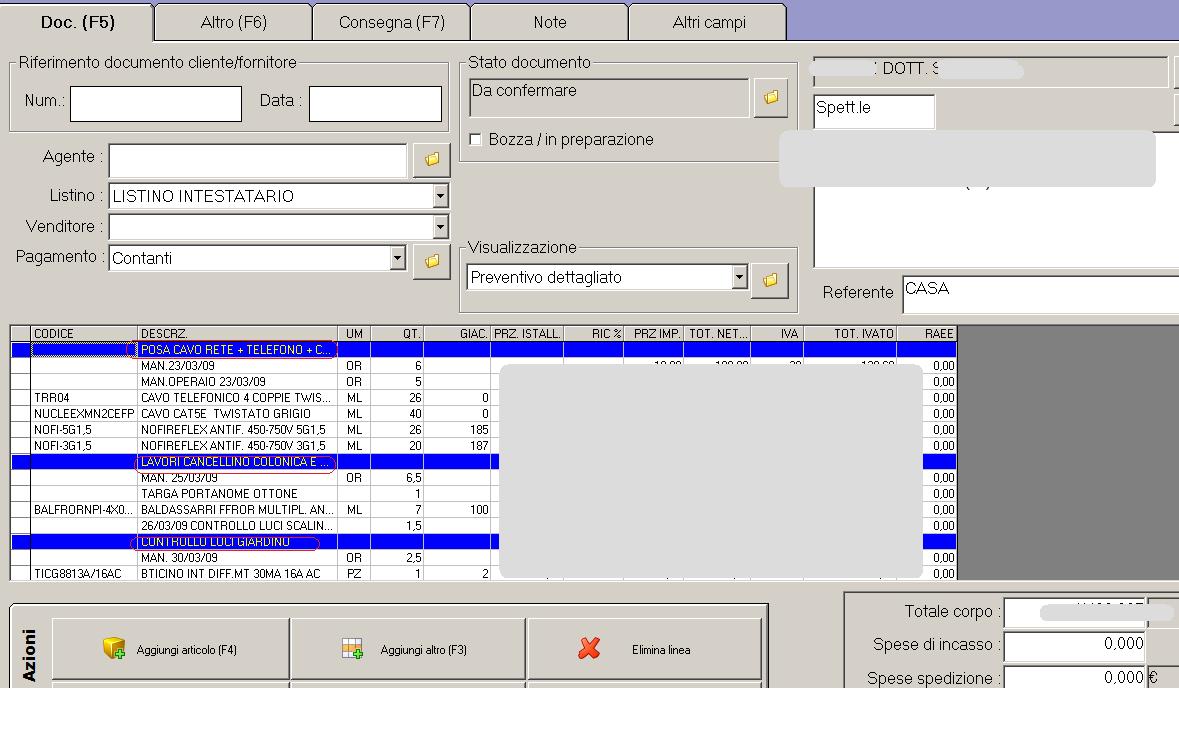
Task: Select the CONTROLLO LUCI GIARDINO row
Action: pos(483,542)
